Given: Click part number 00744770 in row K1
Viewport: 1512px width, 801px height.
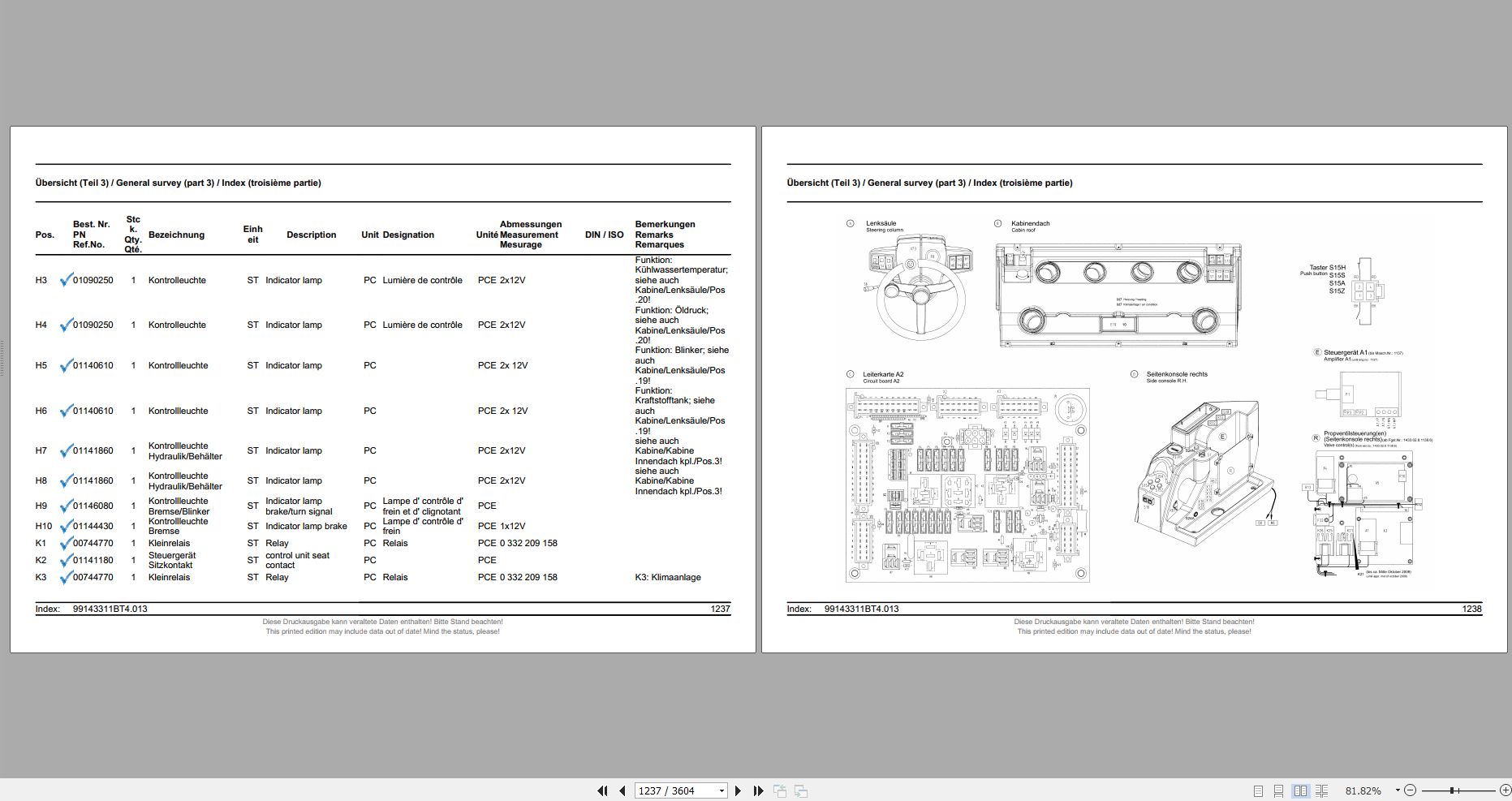Looking at the screenshot, I should 93,543.
